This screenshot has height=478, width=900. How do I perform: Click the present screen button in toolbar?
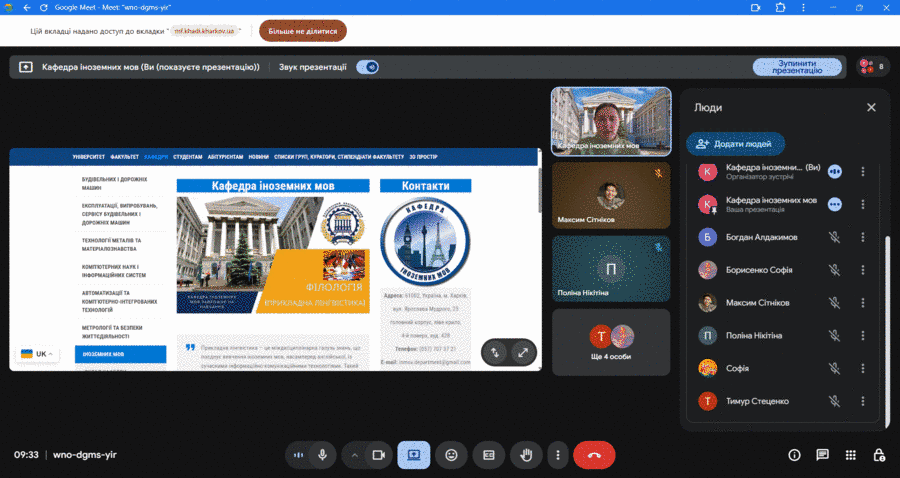[413, 455]
